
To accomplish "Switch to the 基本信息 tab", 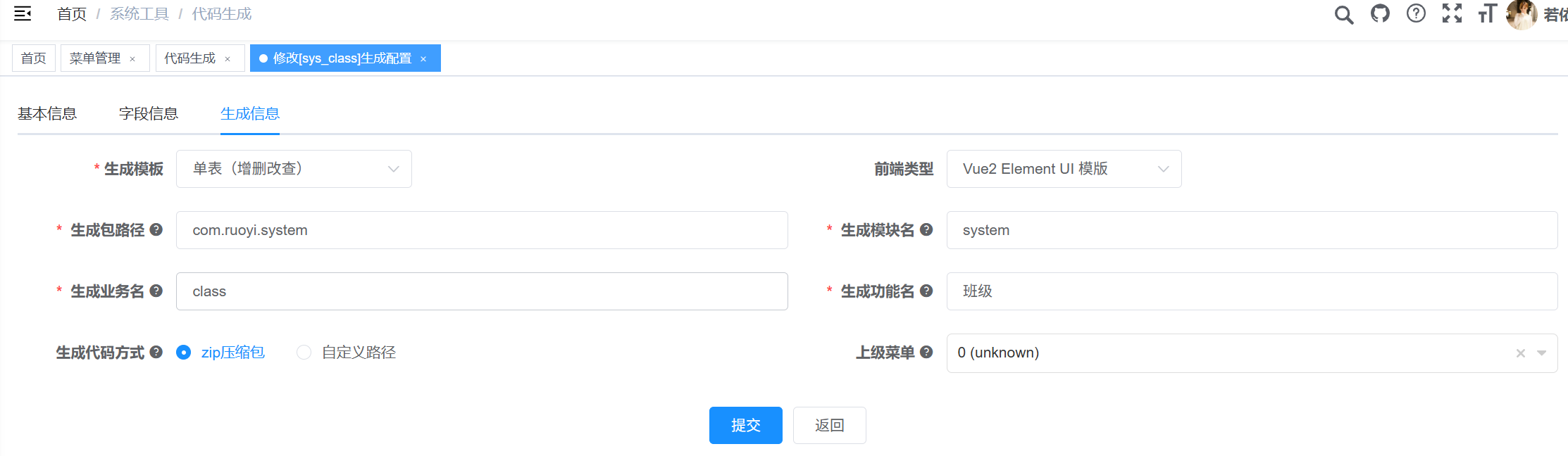I will pyautogui.click(x=47, y=113).
